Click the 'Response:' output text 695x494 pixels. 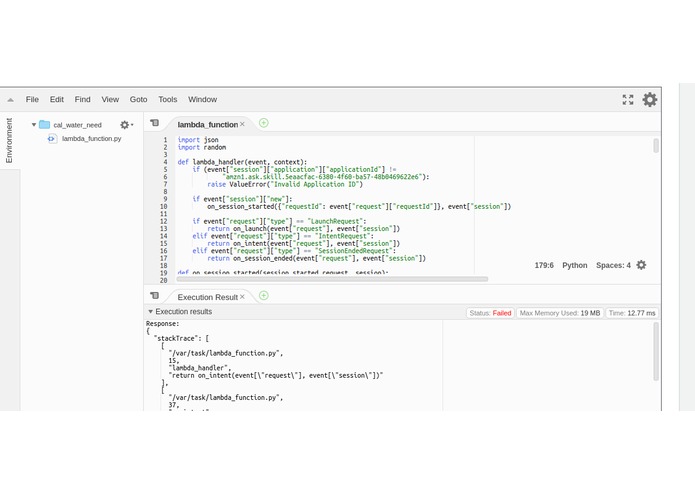coord(163,324)
